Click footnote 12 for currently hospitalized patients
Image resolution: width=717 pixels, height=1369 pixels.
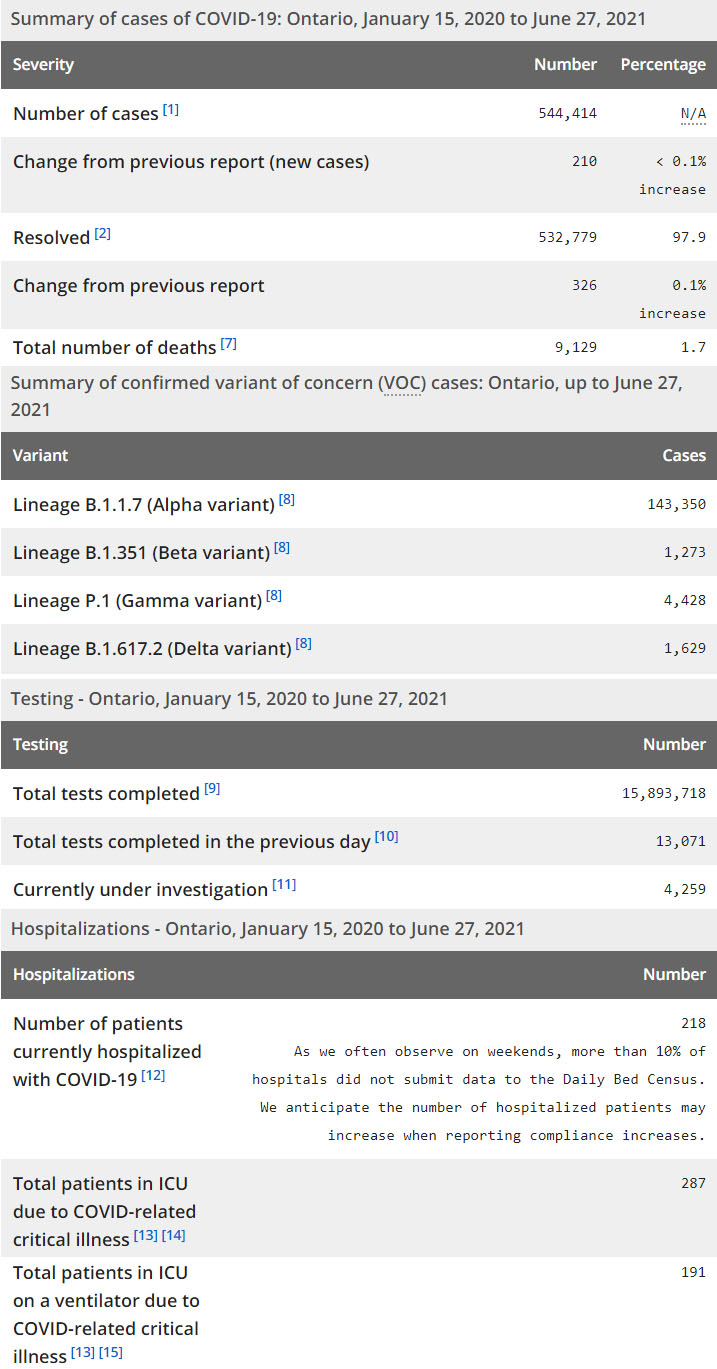[x=153, y=1076]
